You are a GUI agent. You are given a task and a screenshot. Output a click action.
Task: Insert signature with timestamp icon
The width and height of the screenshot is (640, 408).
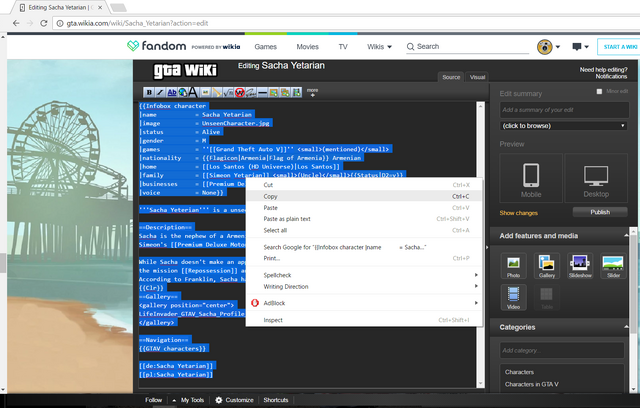(x=251, y=93)
